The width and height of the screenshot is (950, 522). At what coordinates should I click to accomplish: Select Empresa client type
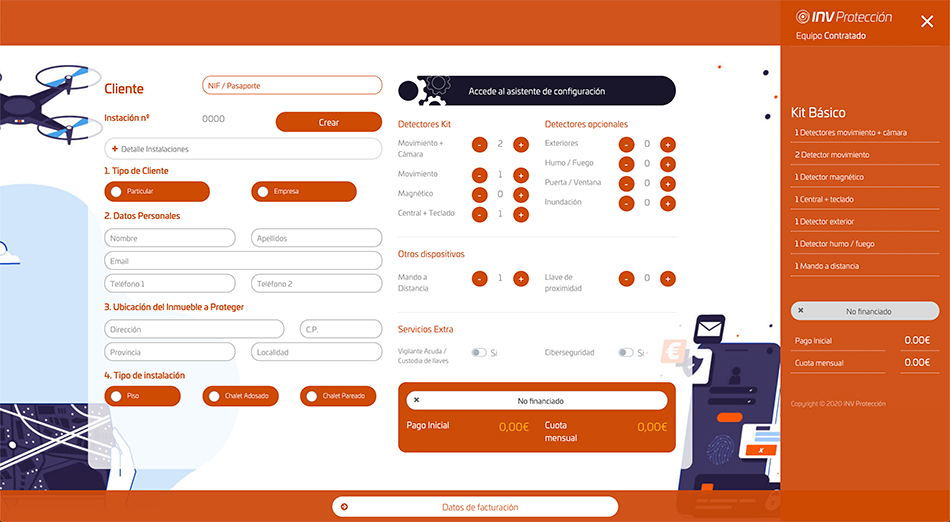[x=303, y=191]
